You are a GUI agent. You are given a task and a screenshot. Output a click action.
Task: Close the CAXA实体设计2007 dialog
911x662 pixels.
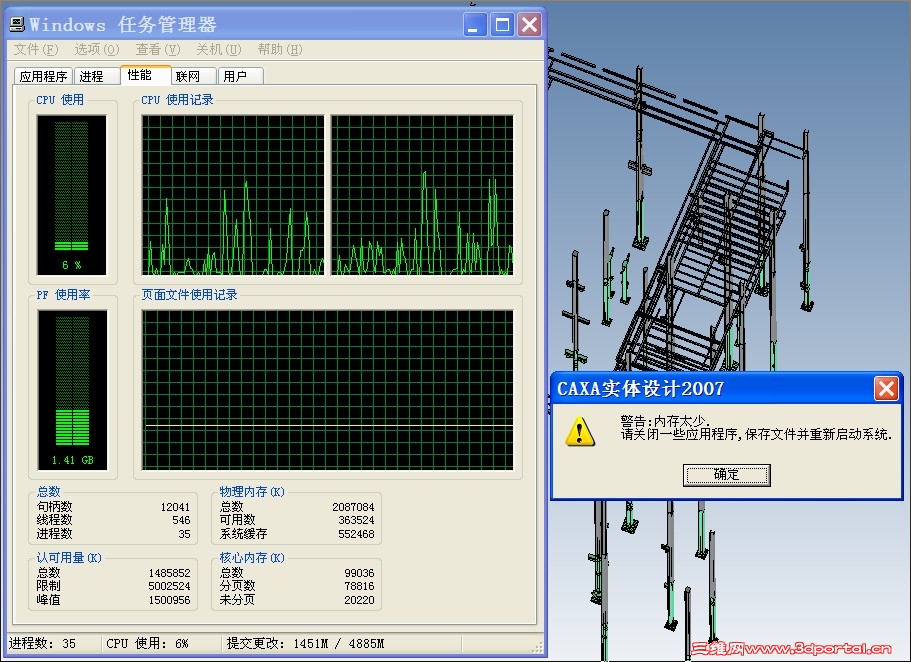click(x=886, y=388)
